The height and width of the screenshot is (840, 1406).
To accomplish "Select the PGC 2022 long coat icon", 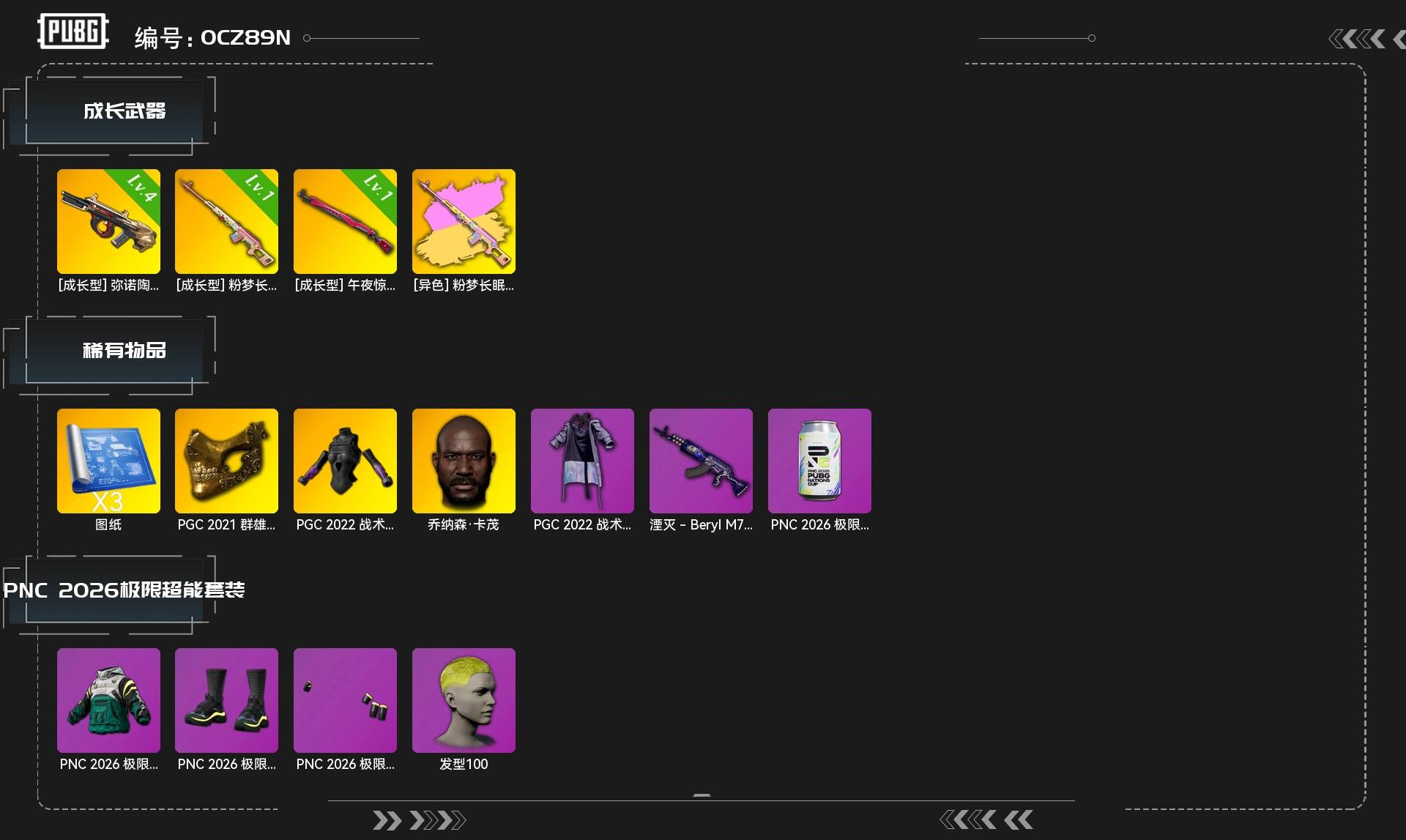I will point(582,461).
